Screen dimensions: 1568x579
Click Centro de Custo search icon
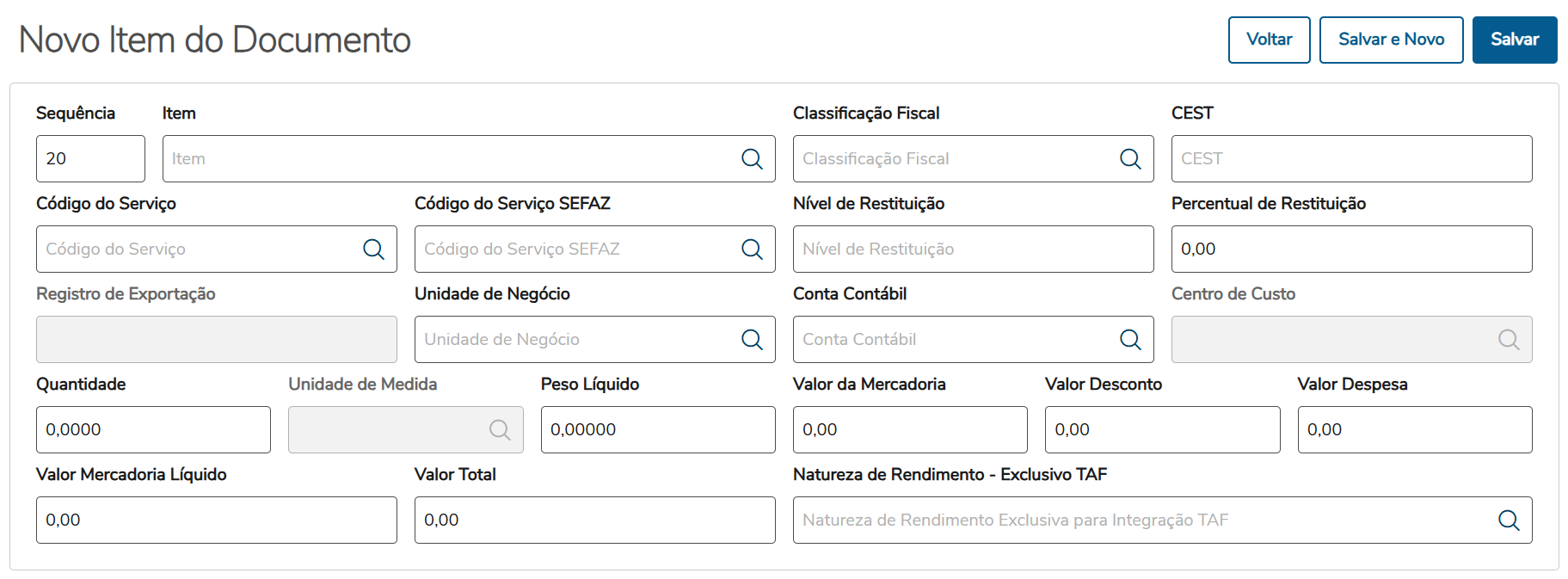pyautogui.click(x=1509, y=340)
